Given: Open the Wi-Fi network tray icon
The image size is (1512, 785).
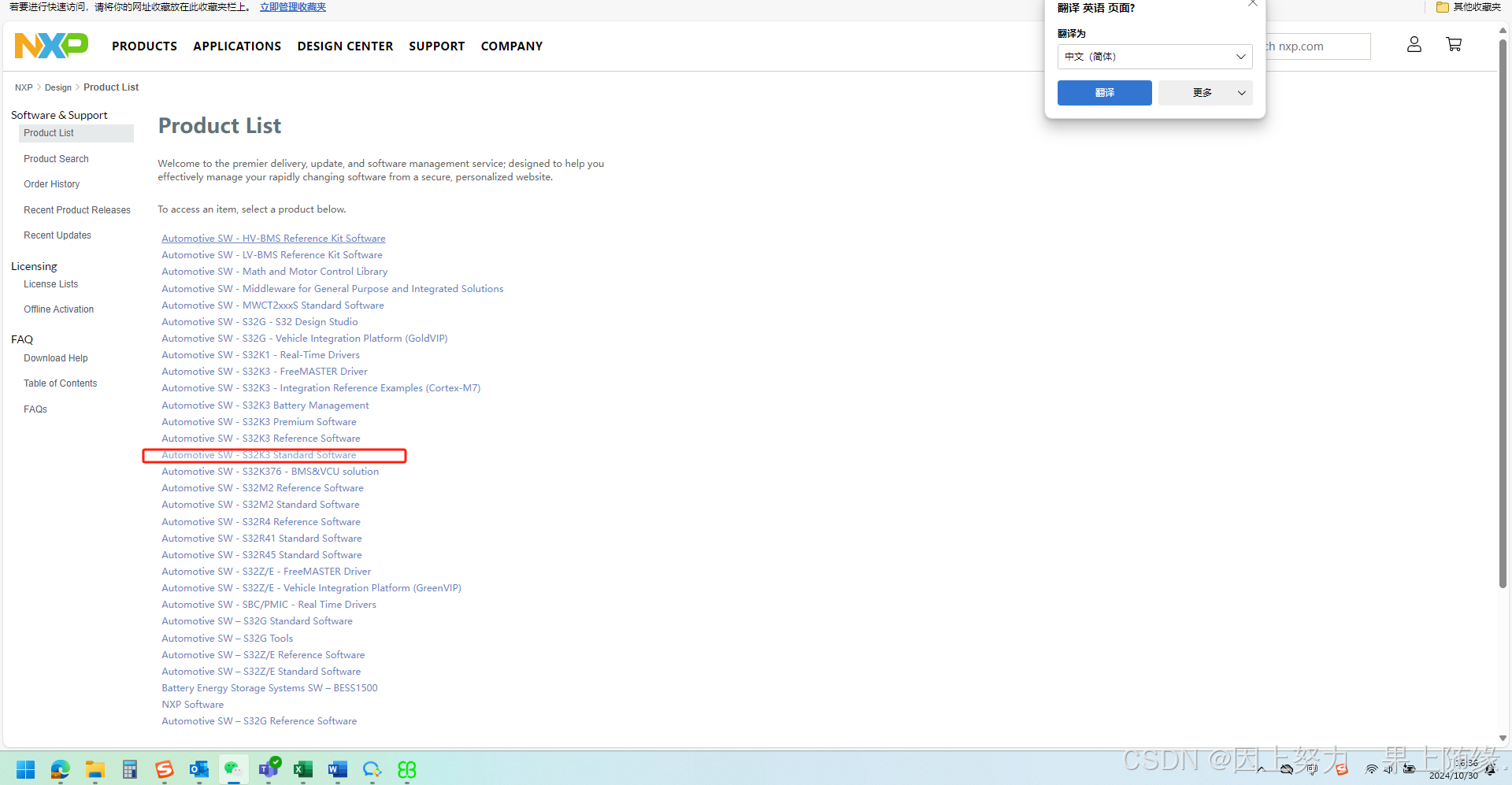Looking at the screenshot, I should 1371,769.
